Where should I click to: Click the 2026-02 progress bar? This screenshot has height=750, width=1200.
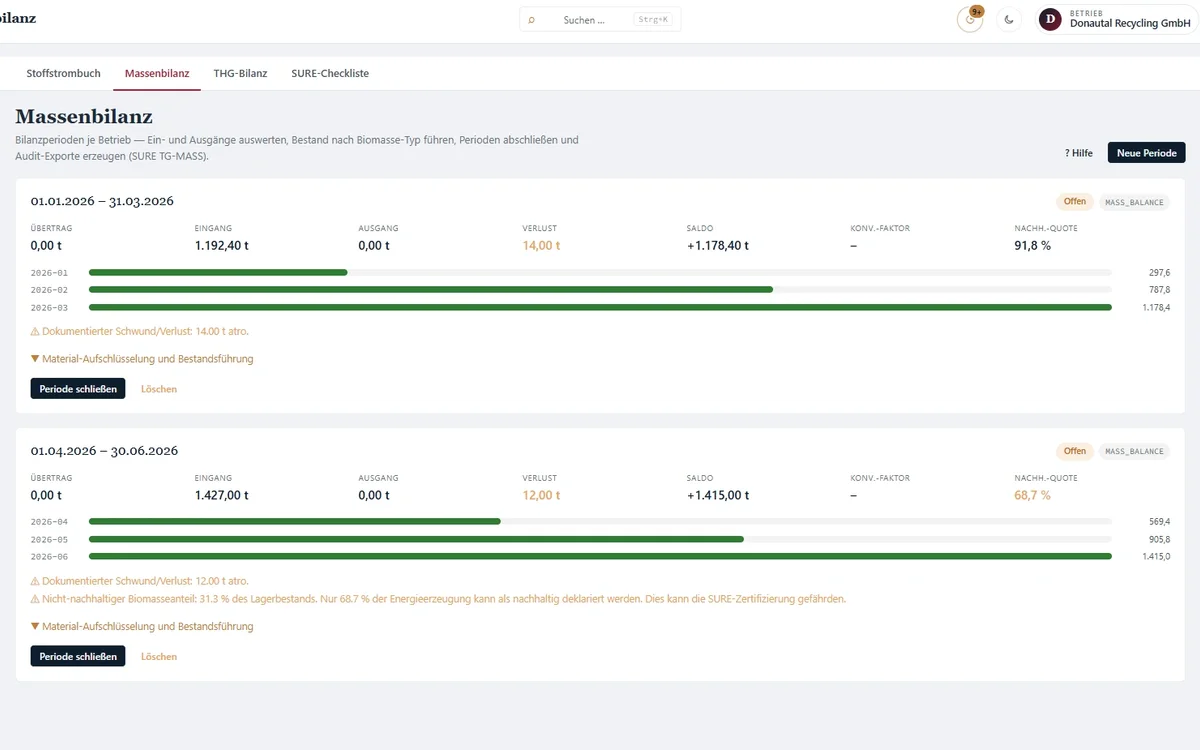(600, 290)
